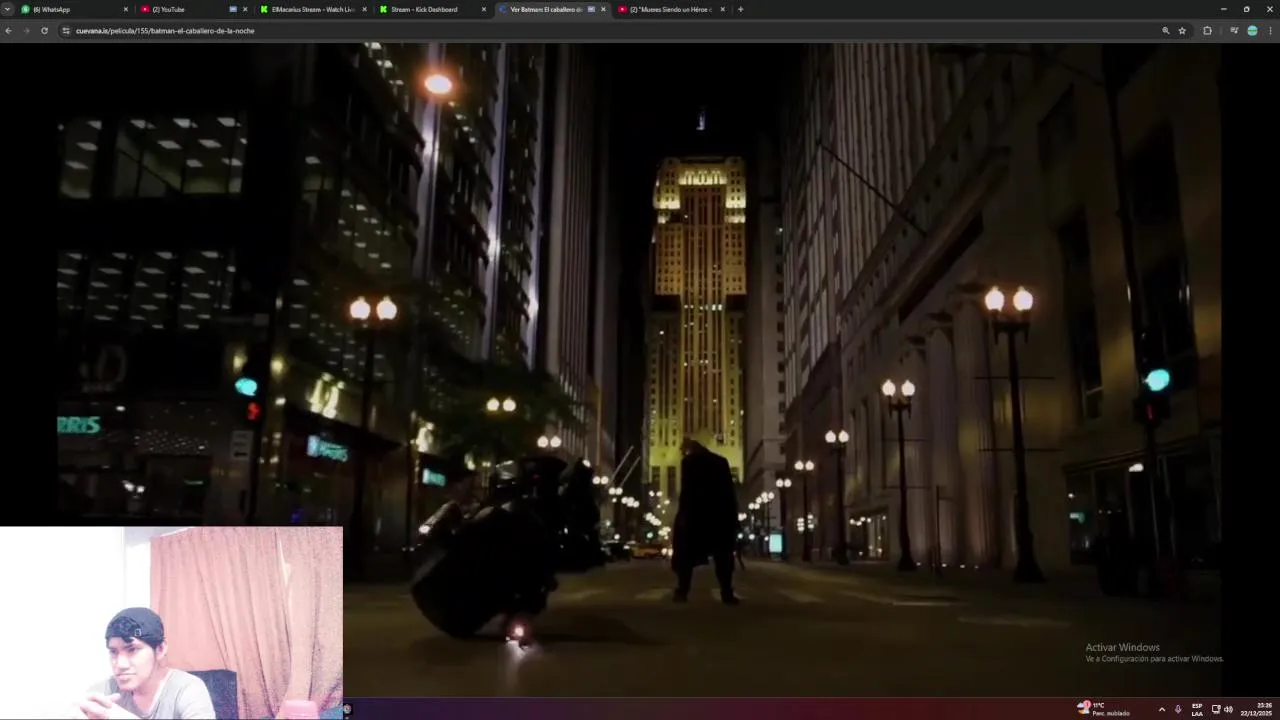Close the WhatsApp tab
Screen dimensions: 1280x720
[x=126, y=9]
